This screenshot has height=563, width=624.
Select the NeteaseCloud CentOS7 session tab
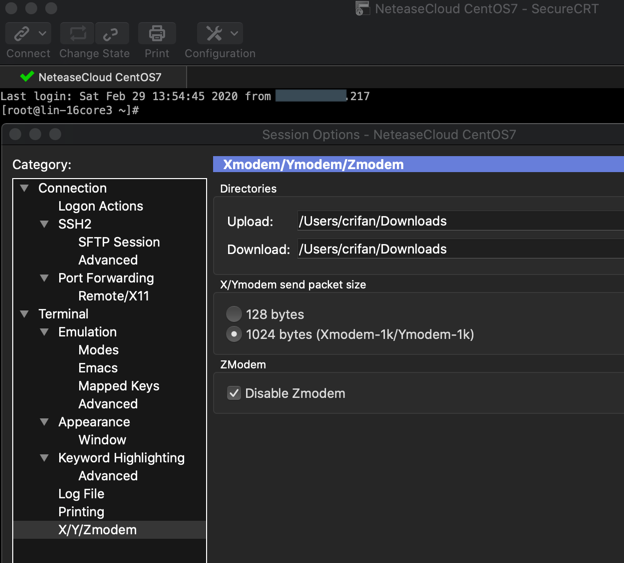[99, 77]
